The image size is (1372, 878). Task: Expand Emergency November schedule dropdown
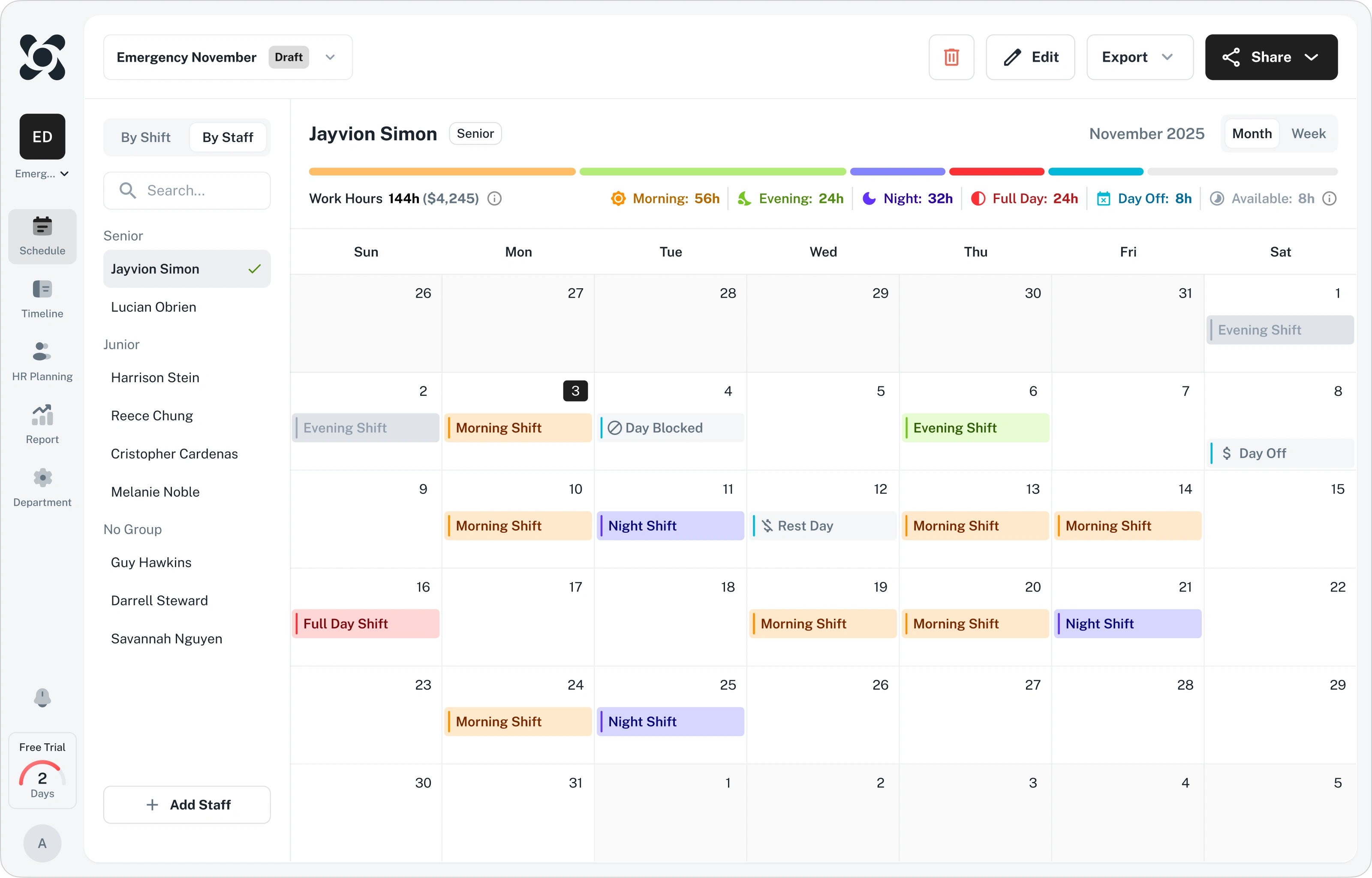[x=330, y=57]
